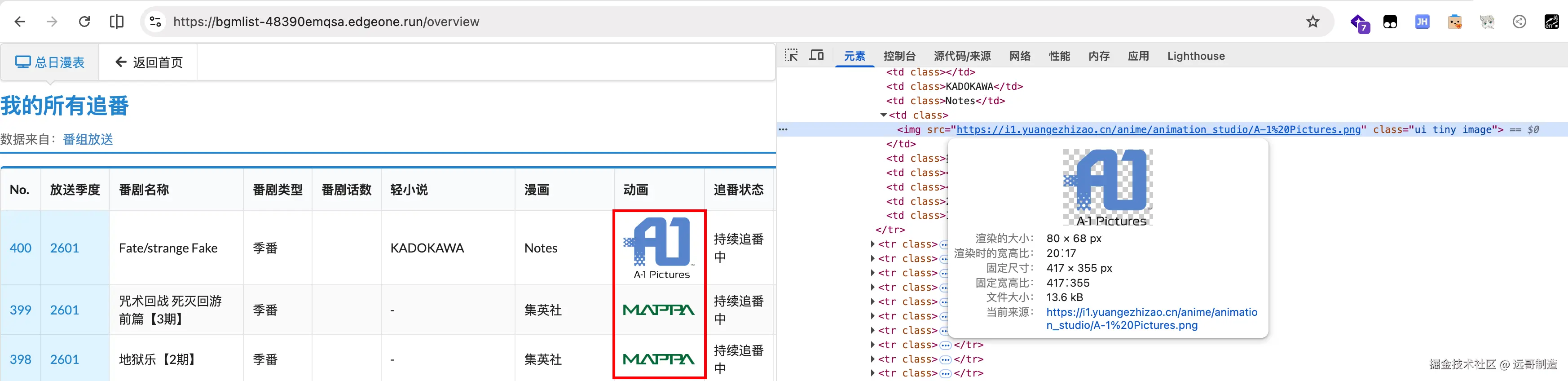1568x381 pixels.
Task: Open the img src URL in the DOM tree
Action: point(1158,130)
